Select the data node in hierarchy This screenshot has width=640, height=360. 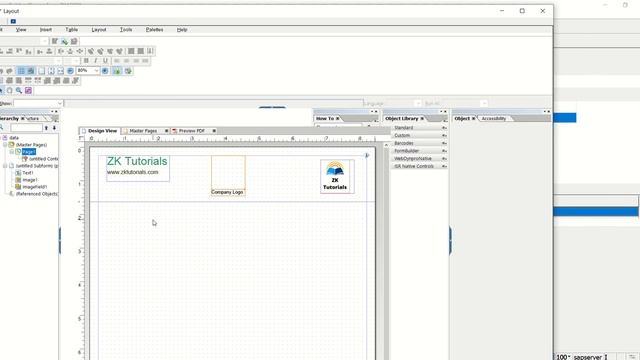point(14,138)
